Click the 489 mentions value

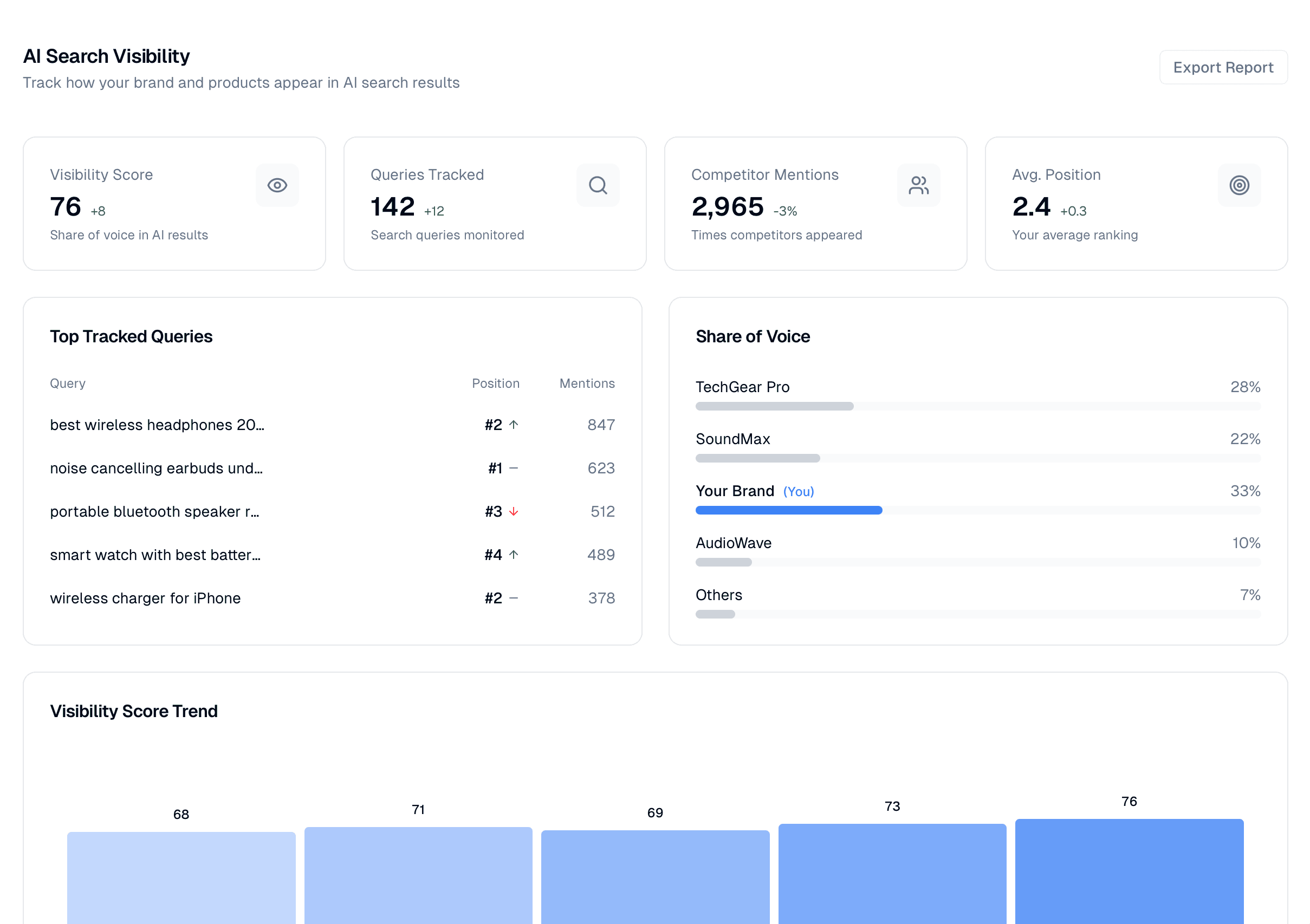click(601, 555)
